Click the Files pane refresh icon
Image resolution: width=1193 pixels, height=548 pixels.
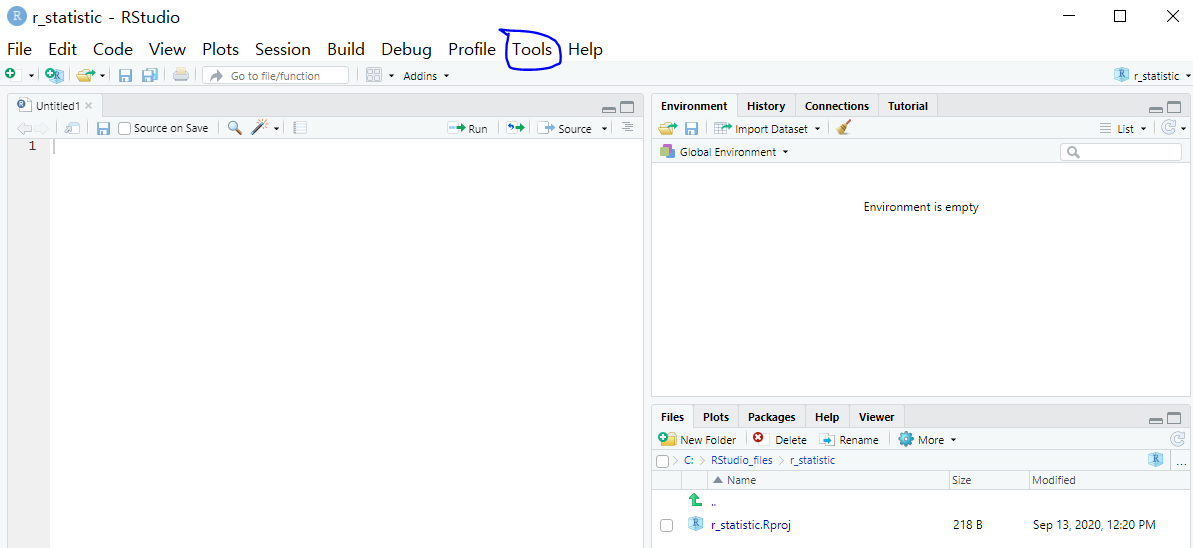(x=1177, y=439)
